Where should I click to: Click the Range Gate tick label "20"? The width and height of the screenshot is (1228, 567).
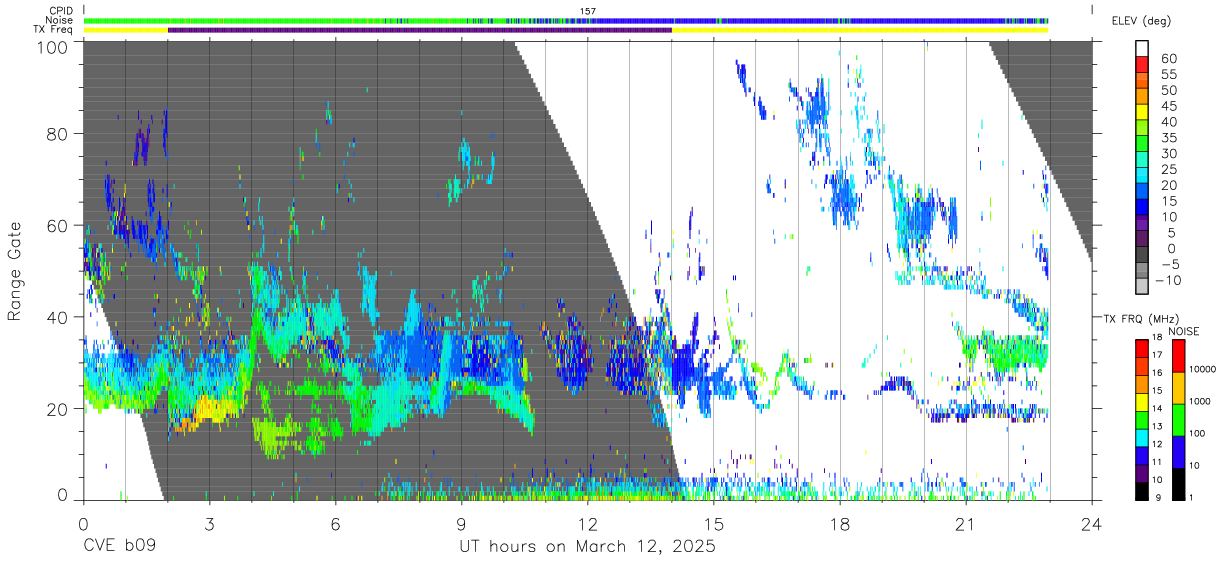58,409
